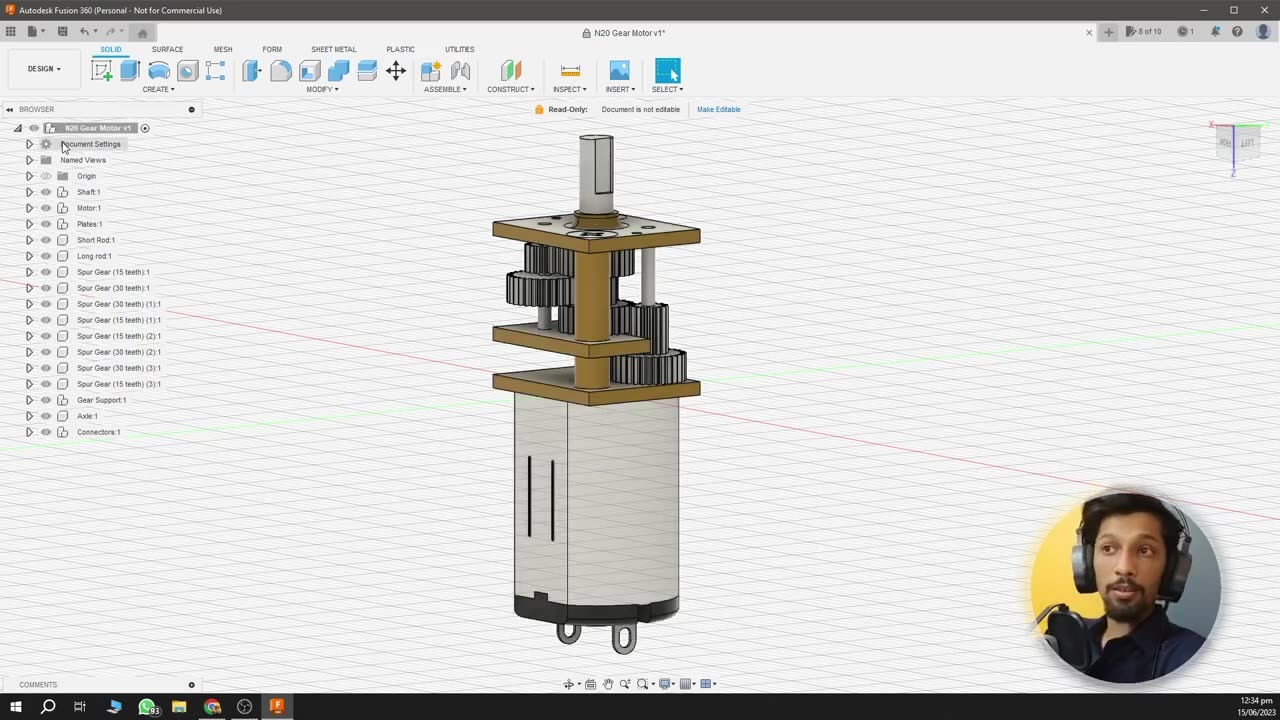This screenshot has height=720, width=1280.
Task: Select the Revolve tool
Action: pyautogui.click(x=158, y=70)
